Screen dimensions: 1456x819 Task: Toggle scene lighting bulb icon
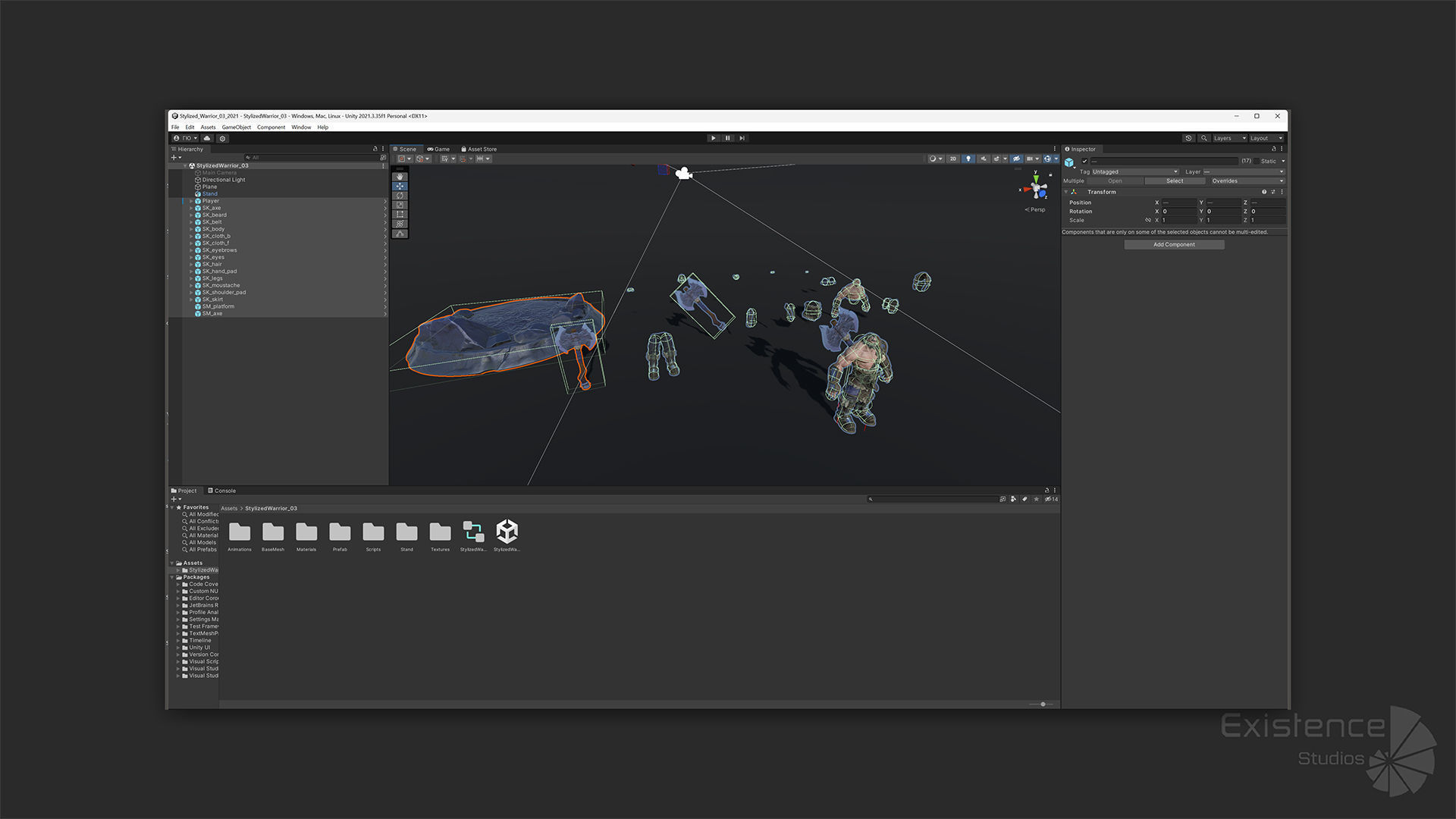click(x=968, y=158)
